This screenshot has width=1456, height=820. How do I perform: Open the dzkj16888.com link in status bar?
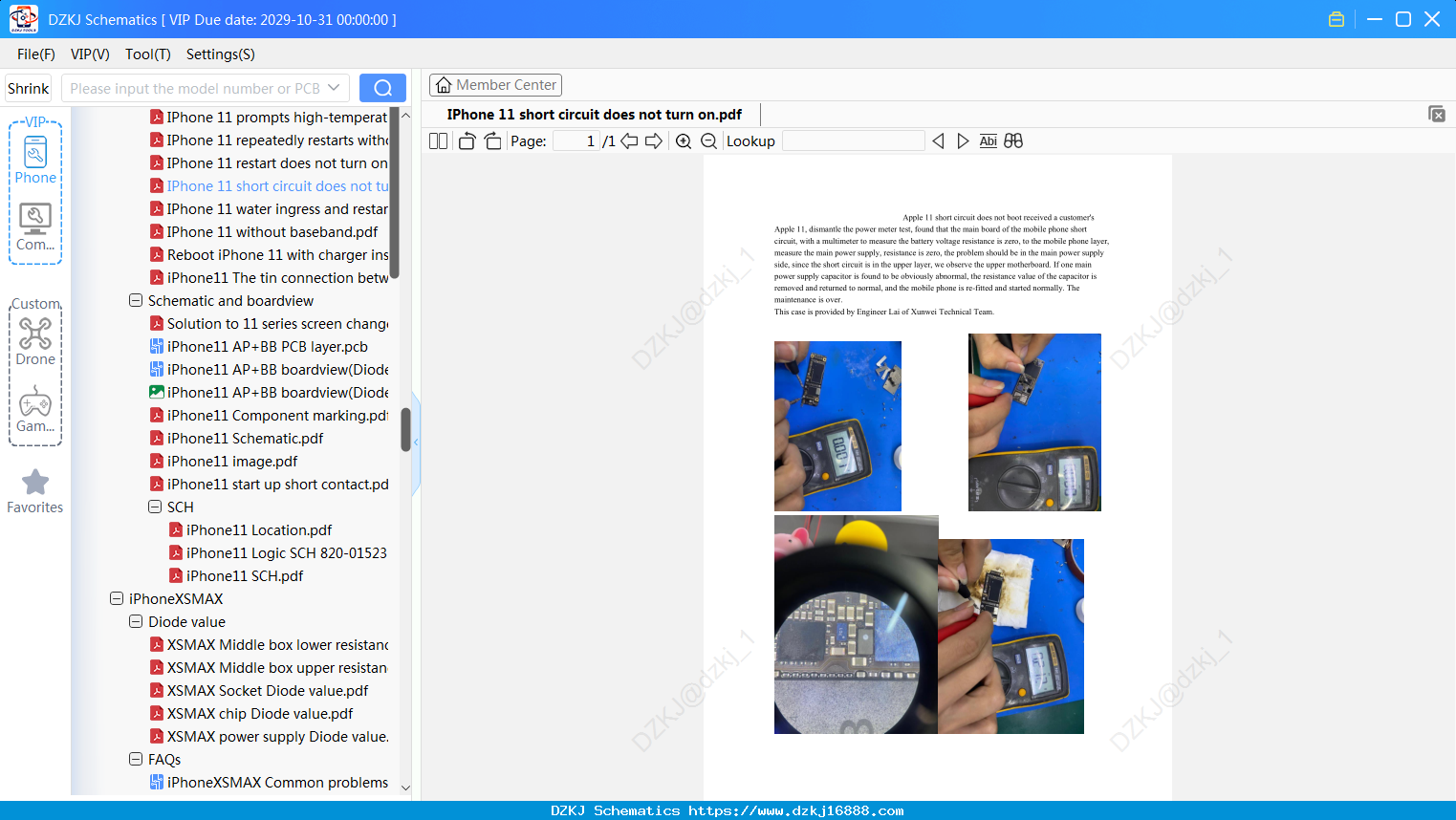click(795, 810)
